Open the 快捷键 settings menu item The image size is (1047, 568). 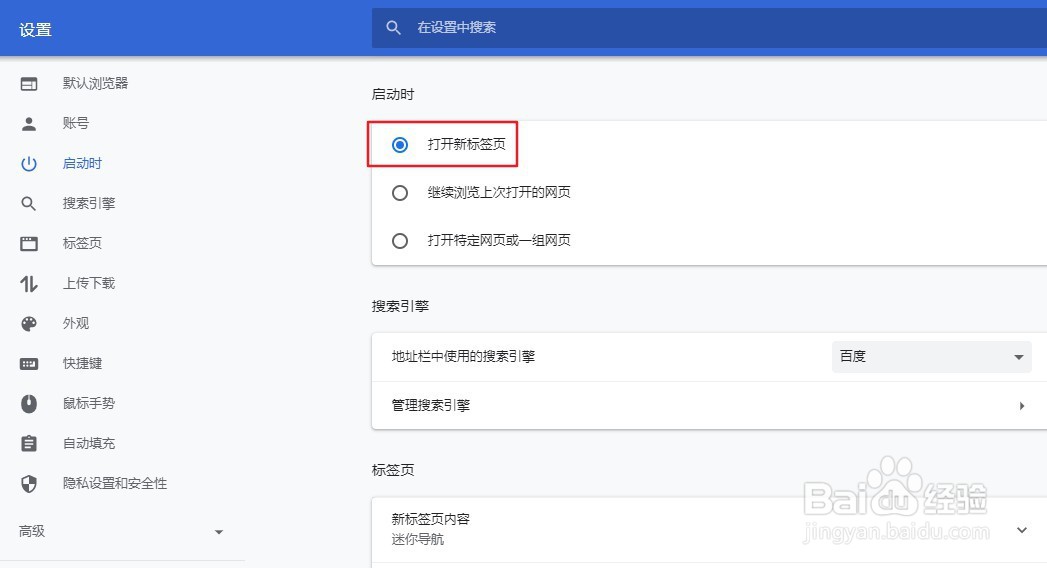[82, 363]
